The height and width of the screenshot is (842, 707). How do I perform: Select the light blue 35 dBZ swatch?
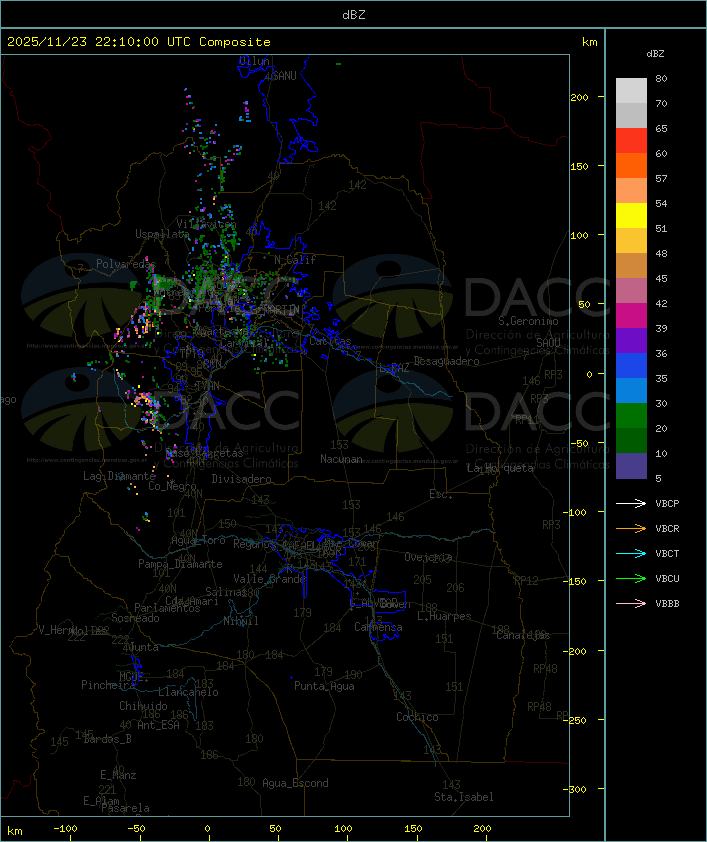tap(631, 390)
